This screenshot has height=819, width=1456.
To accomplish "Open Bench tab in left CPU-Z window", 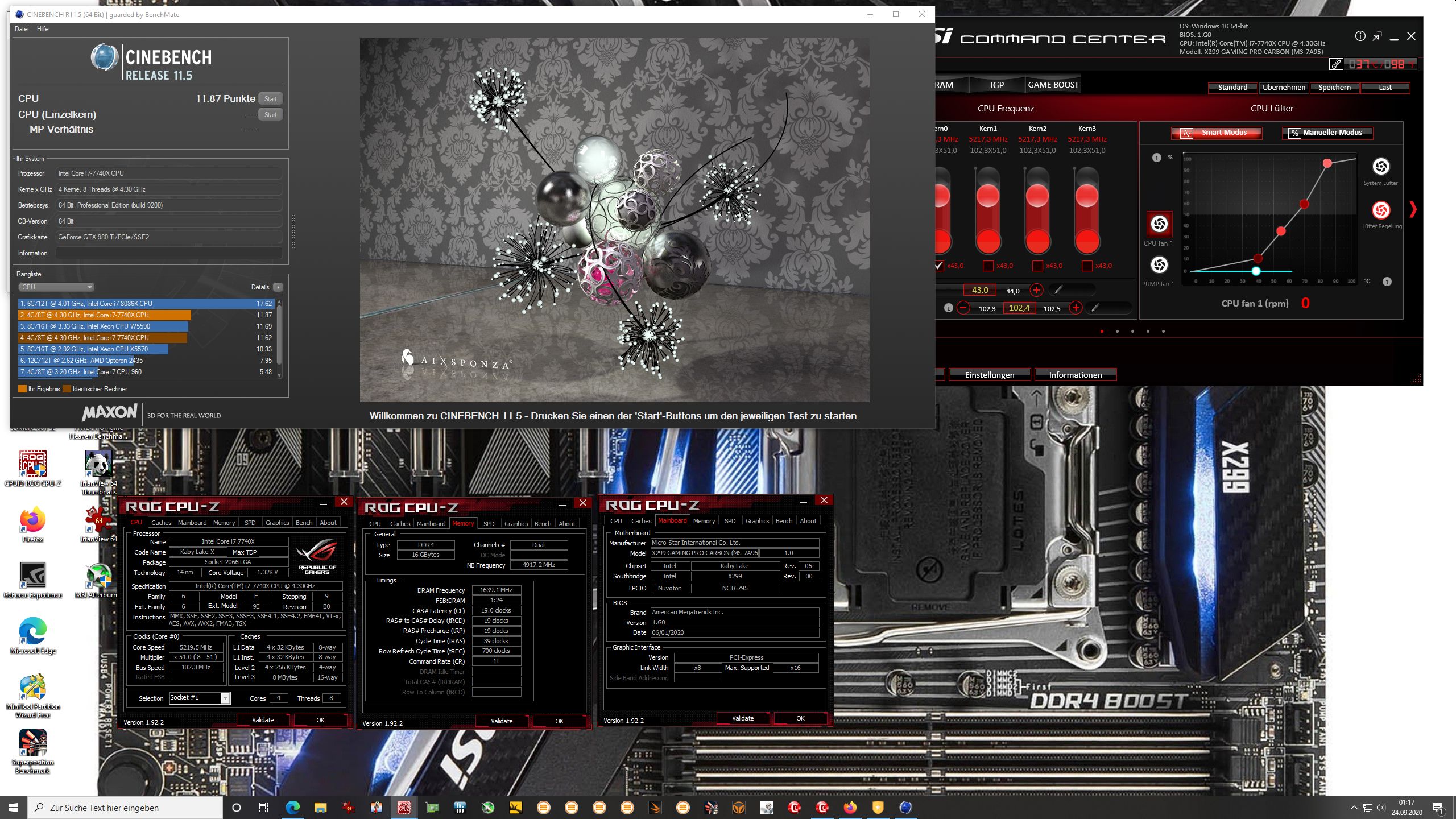I will (304, 523).
